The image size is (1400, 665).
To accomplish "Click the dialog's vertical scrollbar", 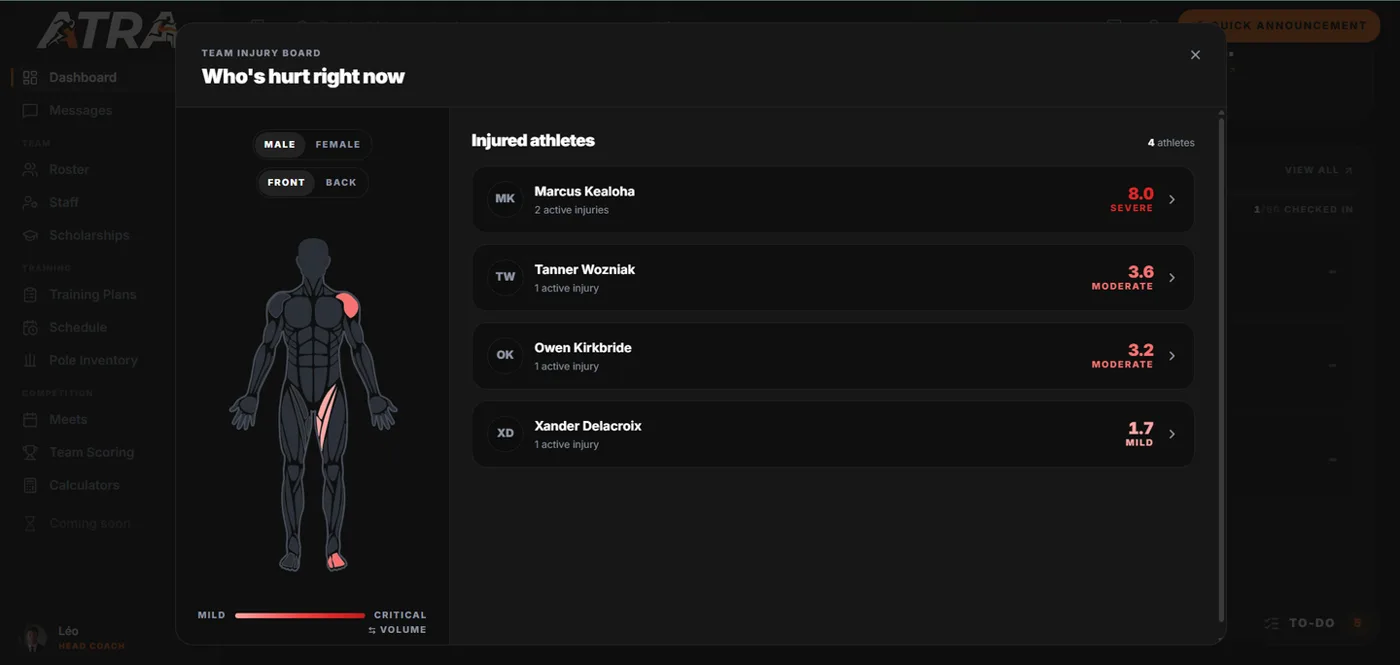I will pyautogui.click(x=1221, y=370).
